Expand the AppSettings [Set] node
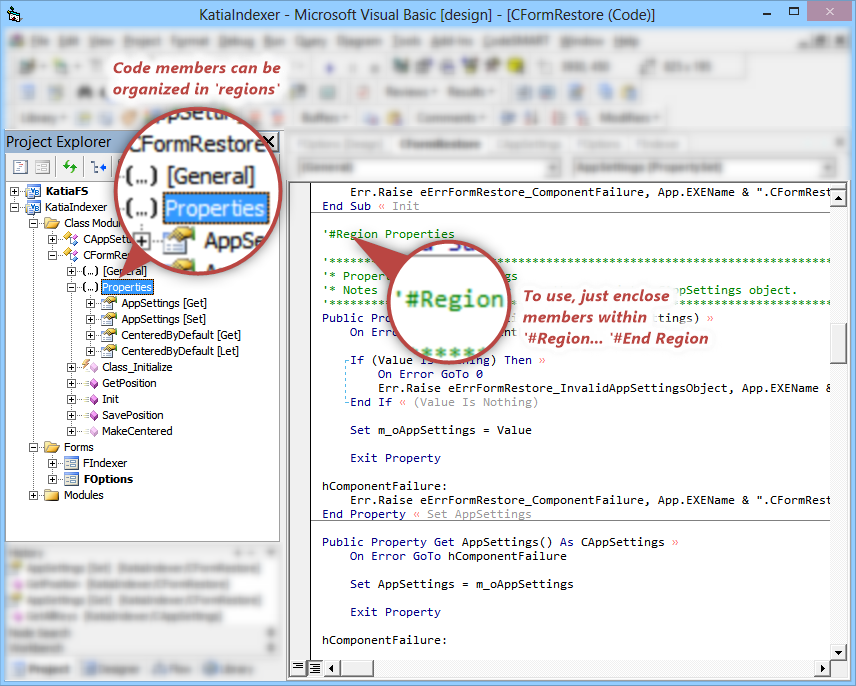856x686 pixels. [91, 319]
